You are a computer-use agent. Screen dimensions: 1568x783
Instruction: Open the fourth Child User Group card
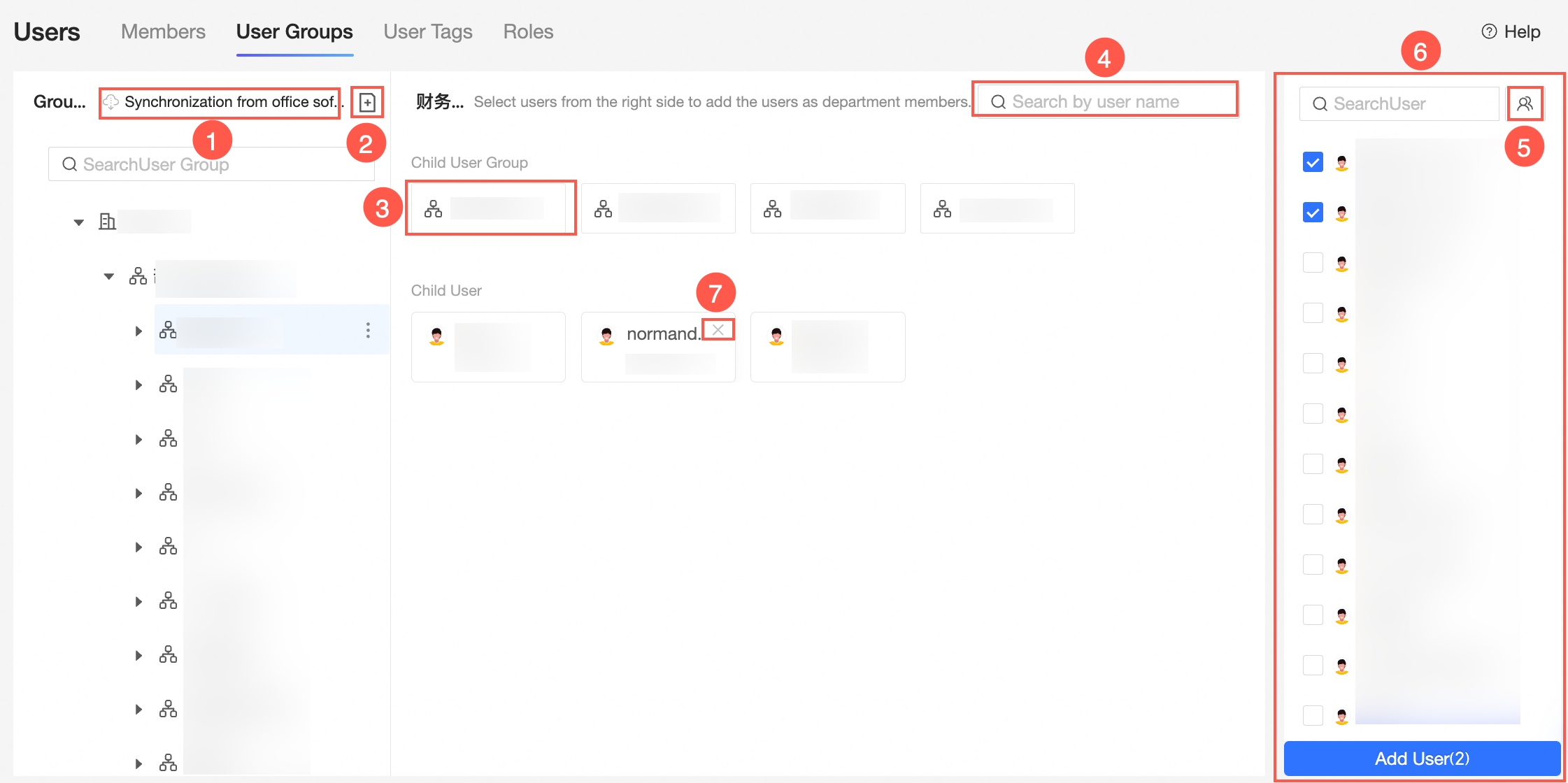coord(997,208)
